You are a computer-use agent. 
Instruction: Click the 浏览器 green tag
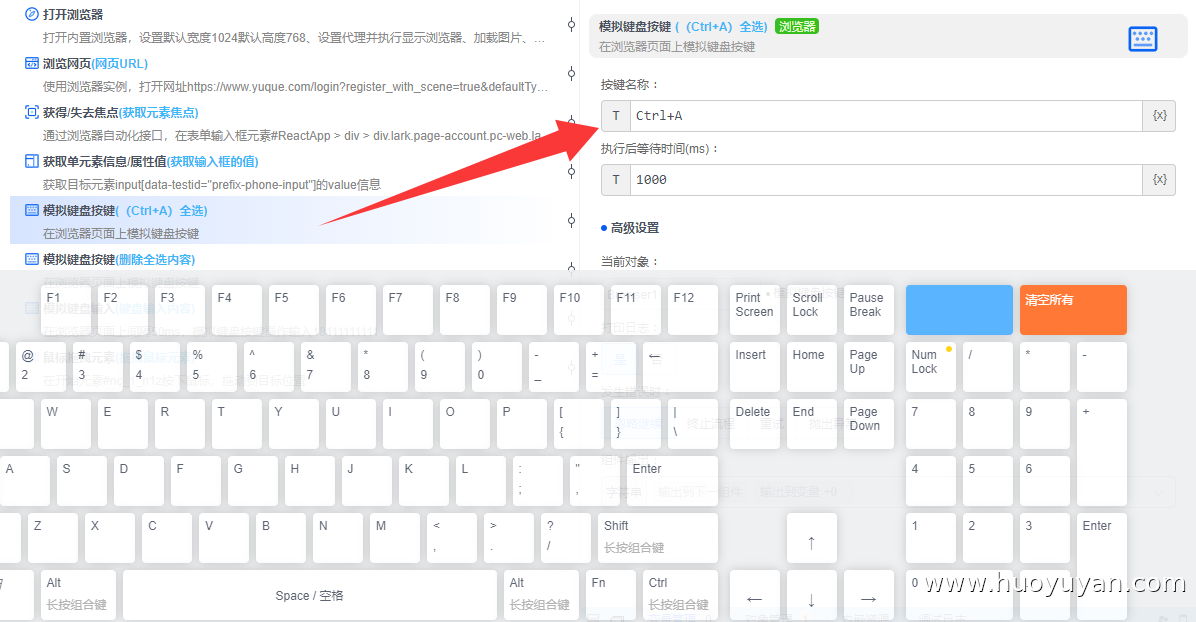796,26
